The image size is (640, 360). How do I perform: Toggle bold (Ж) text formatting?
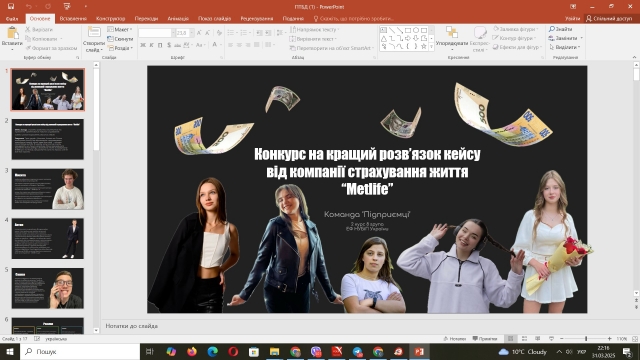coord(143,45)
